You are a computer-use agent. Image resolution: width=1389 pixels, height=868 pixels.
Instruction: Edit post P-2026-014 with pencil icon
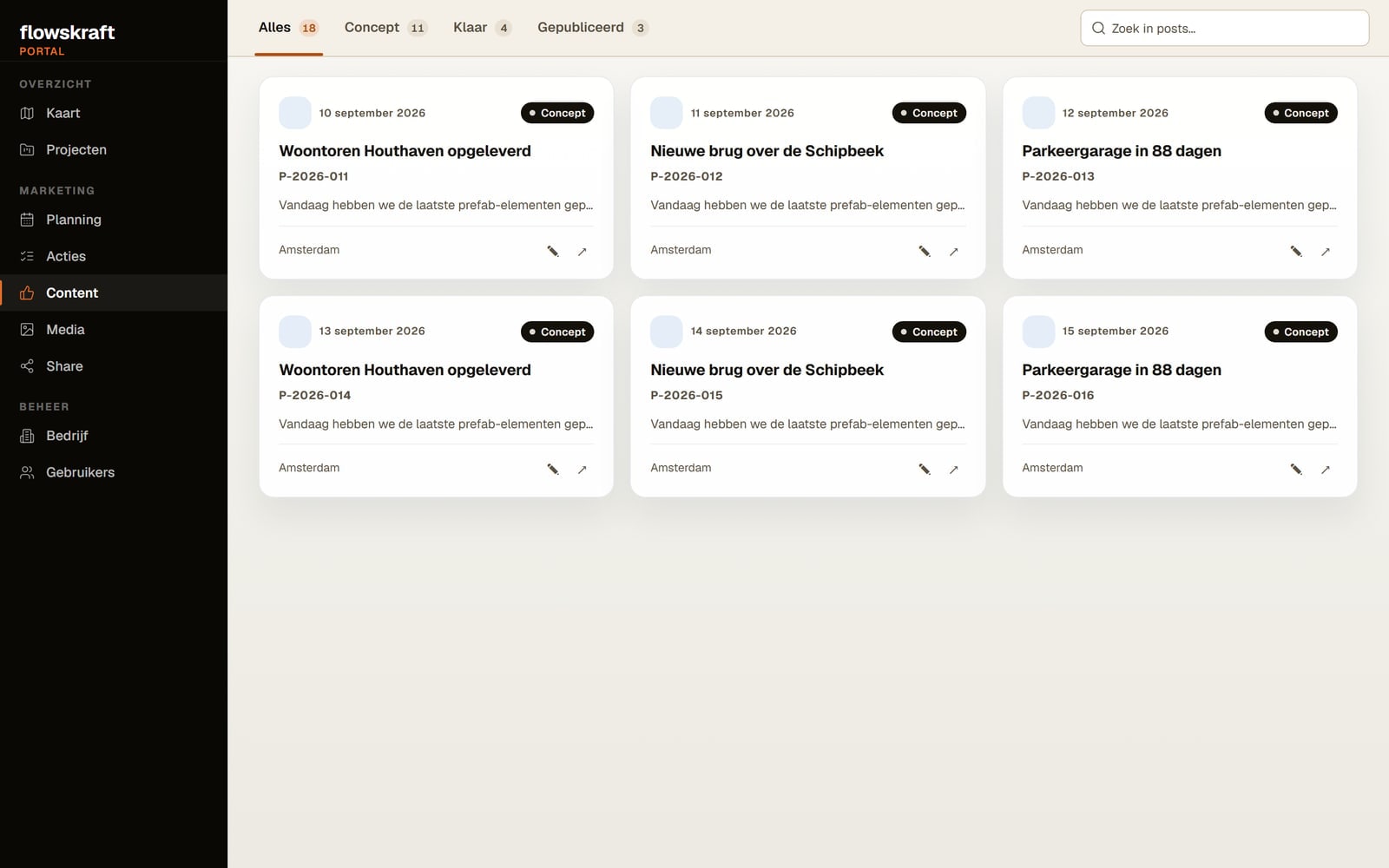click(x=553, y=469)
